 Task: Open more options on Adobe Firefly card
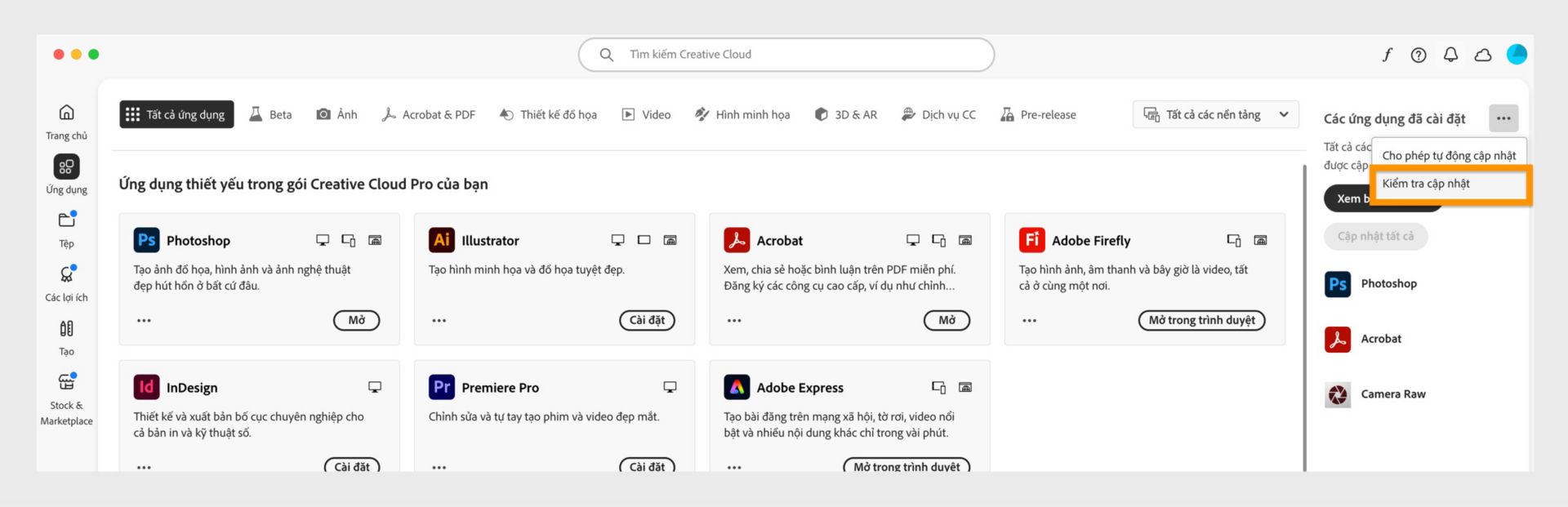[x=1029, y=320]
